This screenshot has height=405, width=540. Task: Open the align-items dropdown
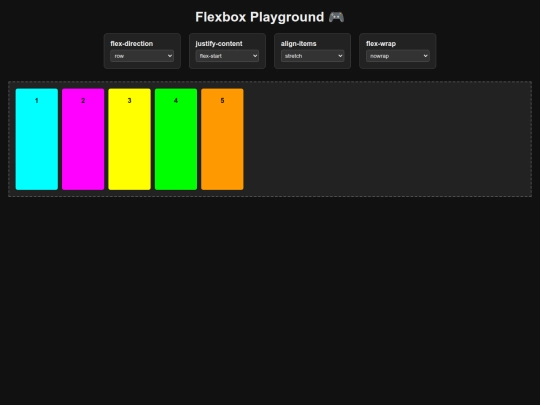coord(312,56)
